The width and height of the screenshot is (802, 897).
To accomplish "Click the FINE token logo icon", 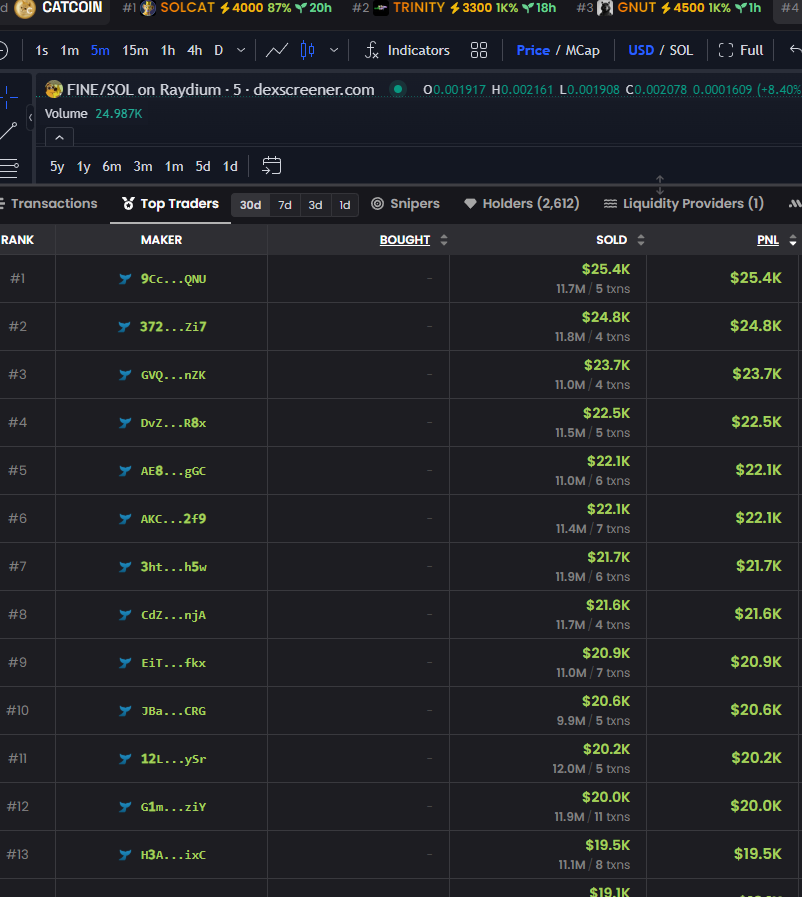I will tap(54, 89).
